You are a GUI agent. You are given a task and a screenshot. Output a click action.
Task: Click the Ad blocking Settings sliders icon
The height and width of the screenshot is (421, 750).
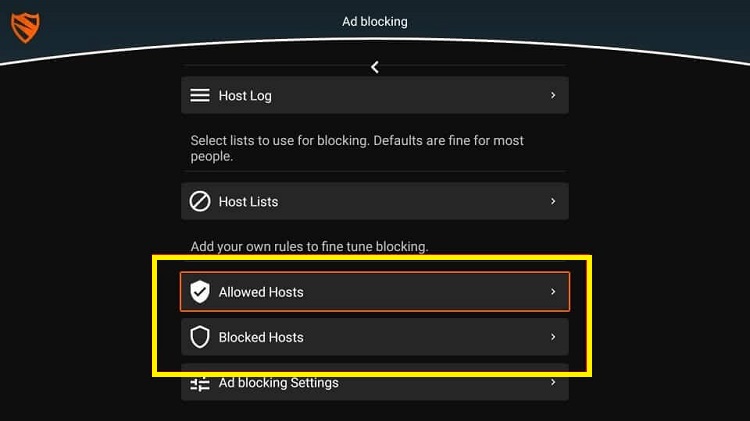pyautogui.click(x=200, y=384)
